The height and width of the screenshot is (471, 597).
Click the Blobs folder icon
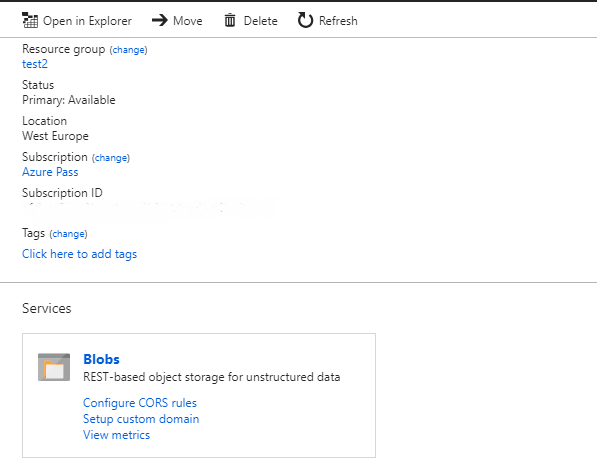pyautogui.click(x=54, y=367)
